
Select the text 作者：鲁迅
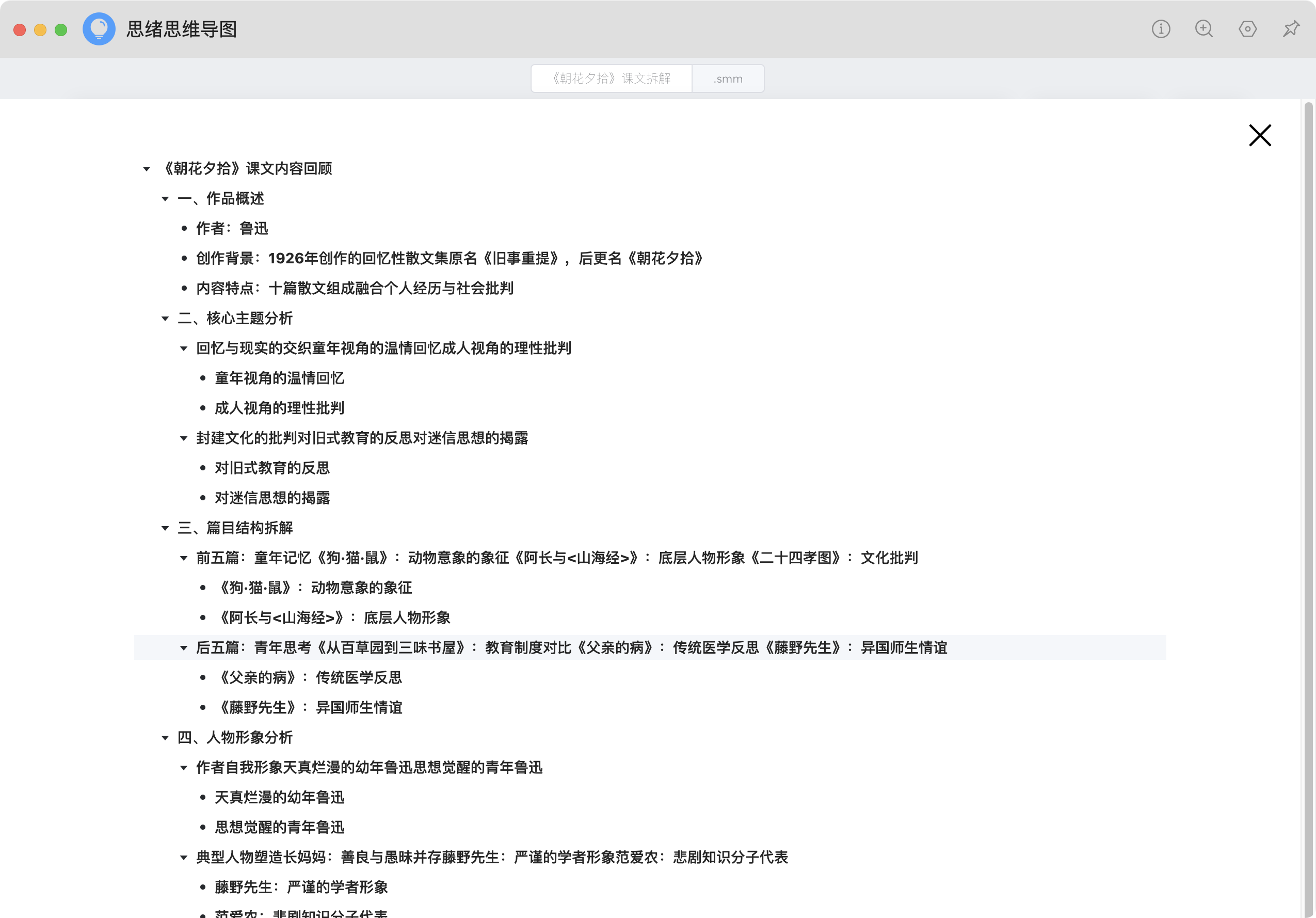click(x=232, y=228)
